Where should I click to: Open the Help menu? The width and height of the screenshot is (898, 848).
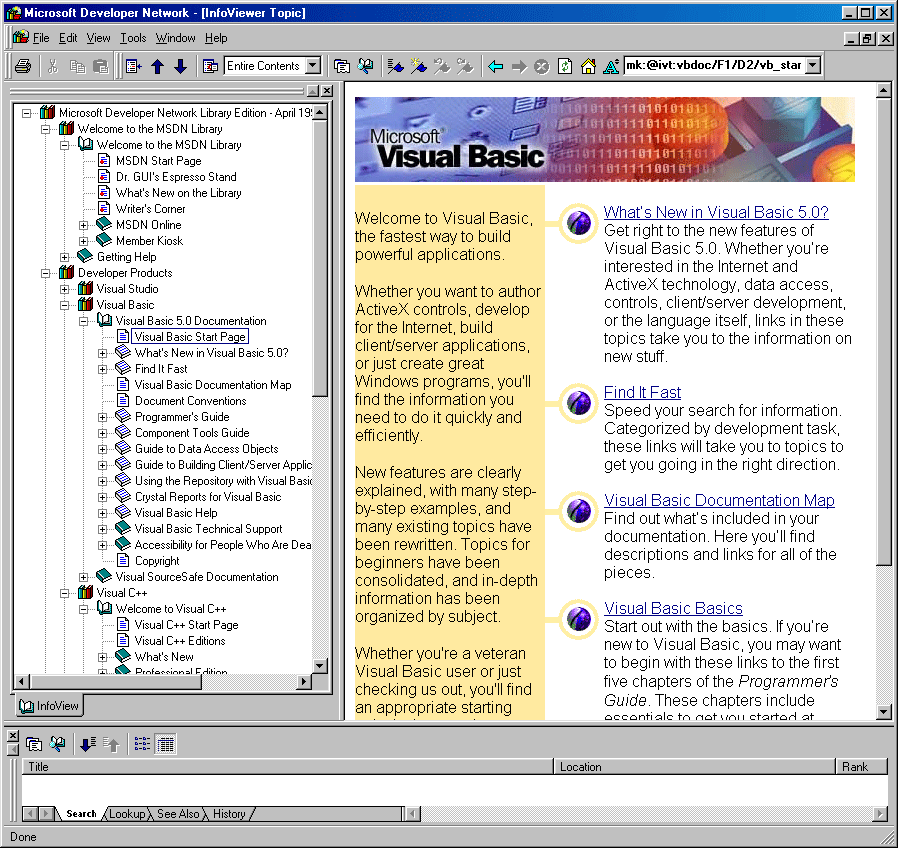tap(216, 38)
